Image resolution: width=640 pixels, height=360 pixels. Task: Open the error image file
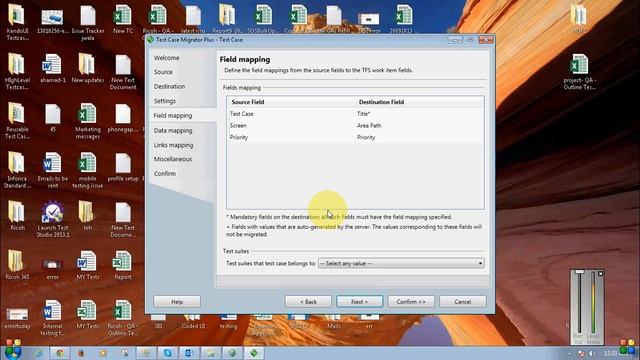coord(53,269)
